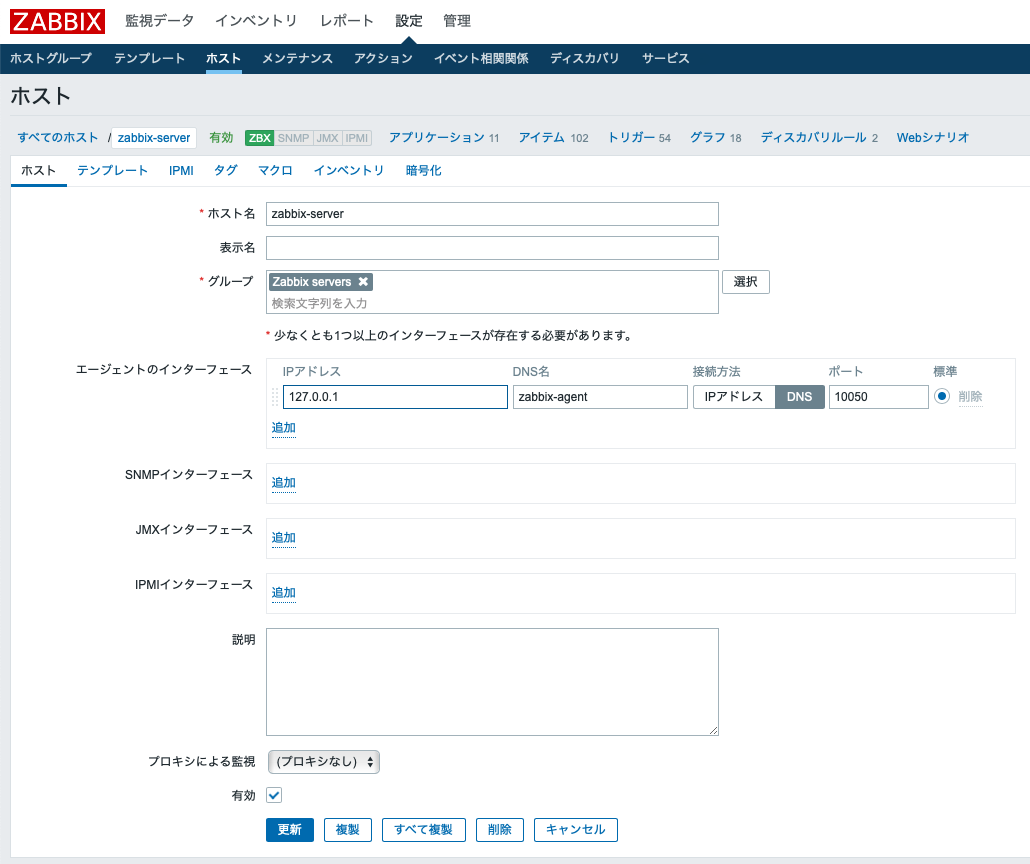Click the 選択 button next to グループ
This screenshot has width=1030, height=864.
pyautogui.click(x=745, y=281)
